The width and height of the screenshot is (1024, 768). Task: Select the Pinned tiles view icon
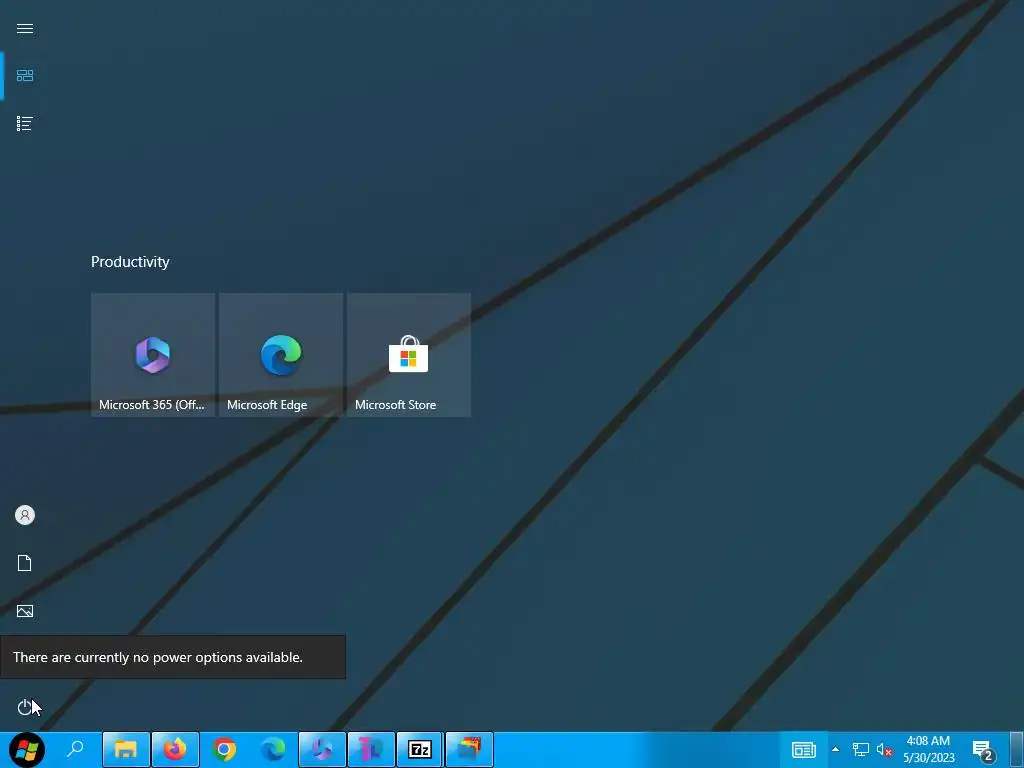25,76
